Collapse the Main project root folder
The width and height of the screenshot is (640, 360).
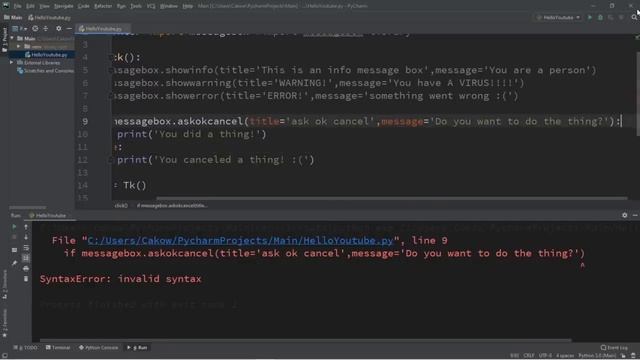[12, 38]
